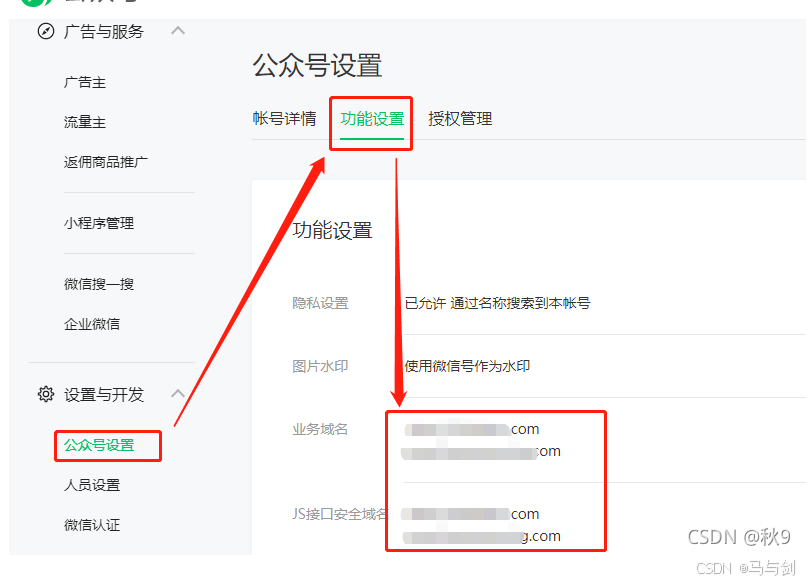Click the second domain under 业务域名
Screen dimensions: 808x584
tap(481, 452)
